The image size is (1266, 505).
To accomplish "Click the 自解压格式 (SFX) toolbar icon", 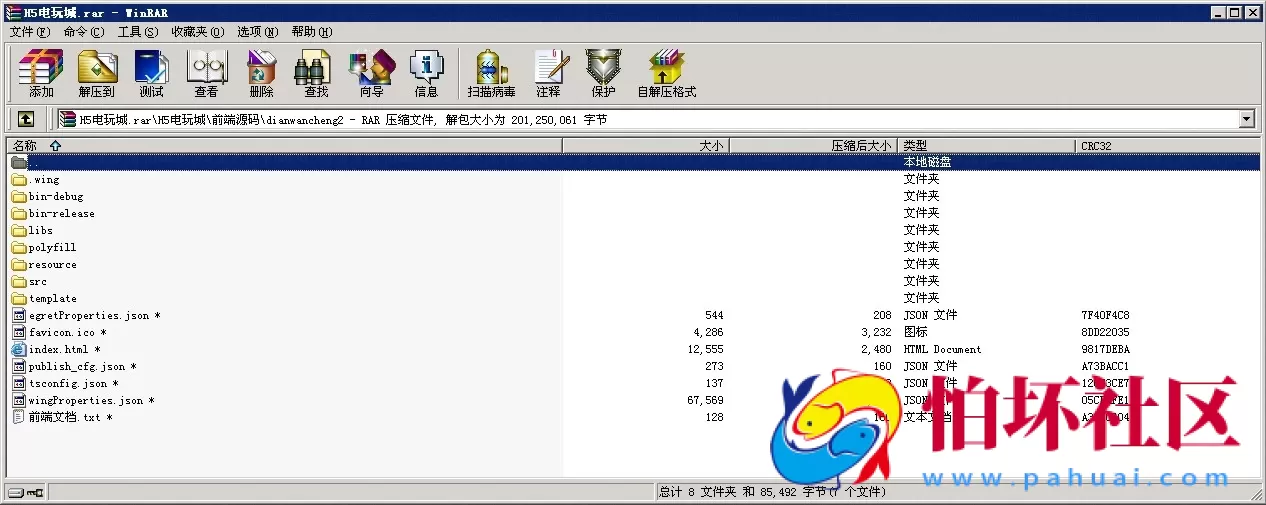I will pos(666,73).
